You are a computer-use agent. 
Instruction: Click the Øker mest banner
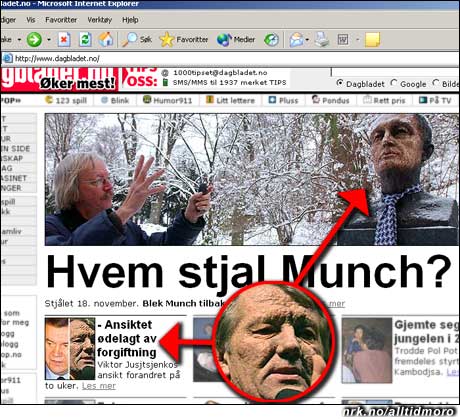[77, 83]
